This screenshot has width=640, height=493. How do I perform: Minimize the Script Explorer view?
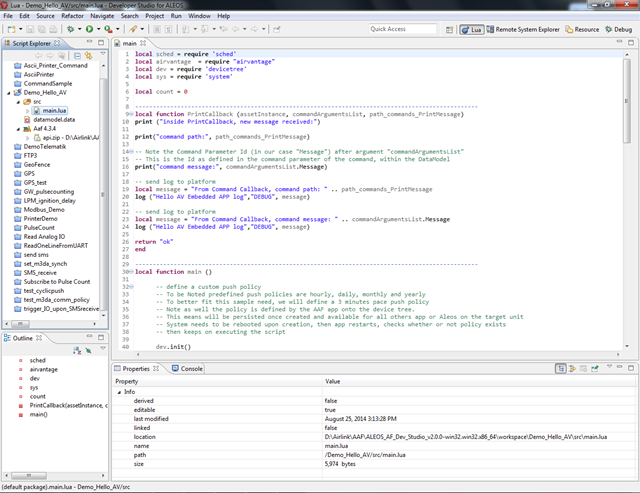89,42
